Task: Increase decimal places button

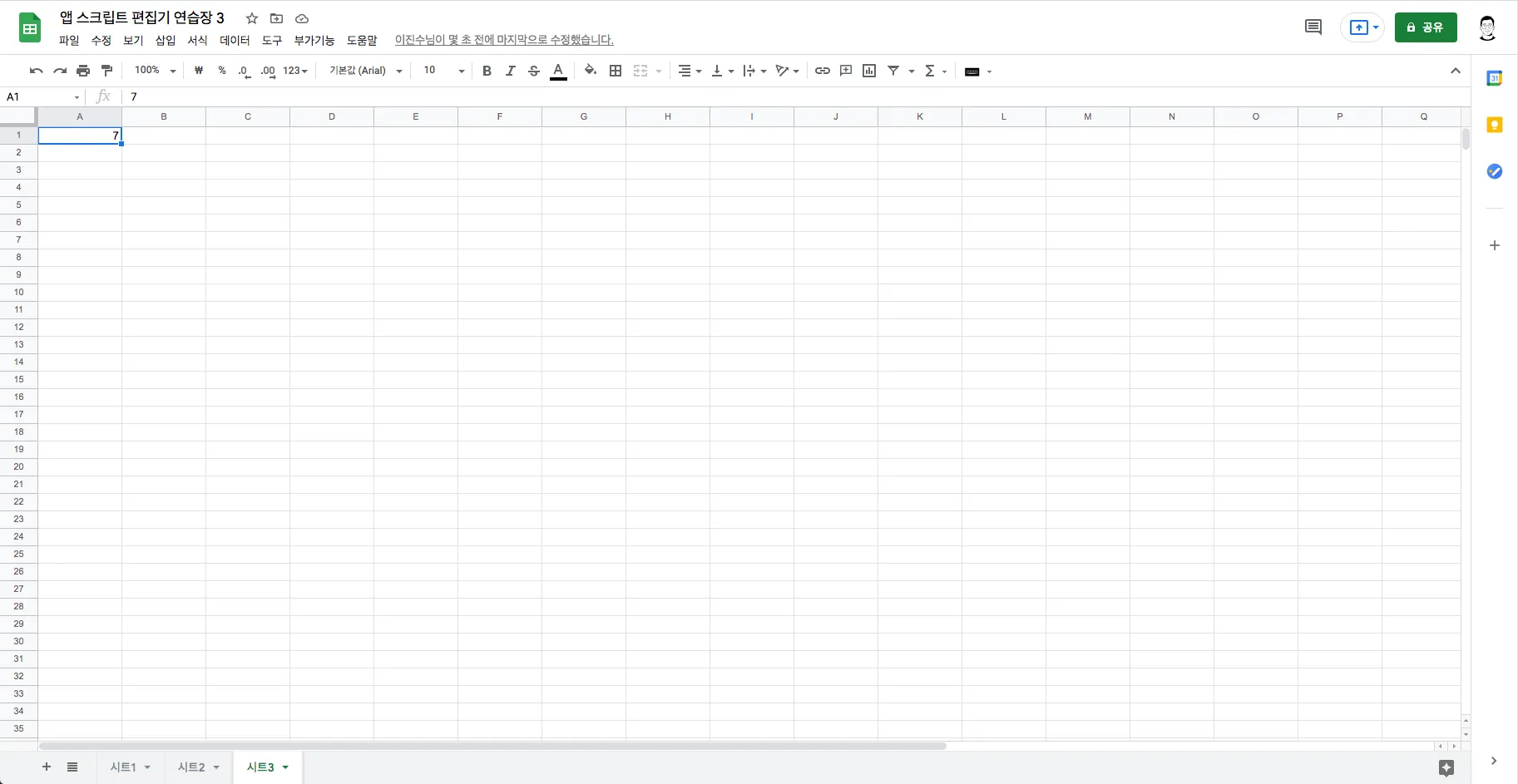Action: [268, 71]
